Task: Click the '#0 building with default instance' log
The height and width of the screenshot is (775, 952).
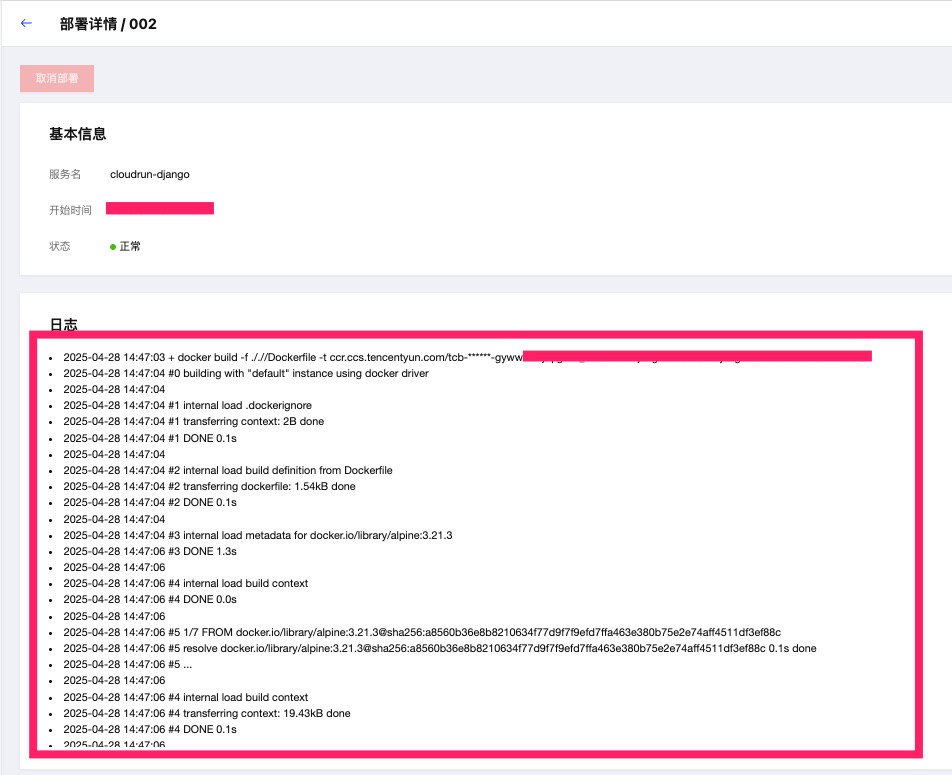Action: coord(245,373)
